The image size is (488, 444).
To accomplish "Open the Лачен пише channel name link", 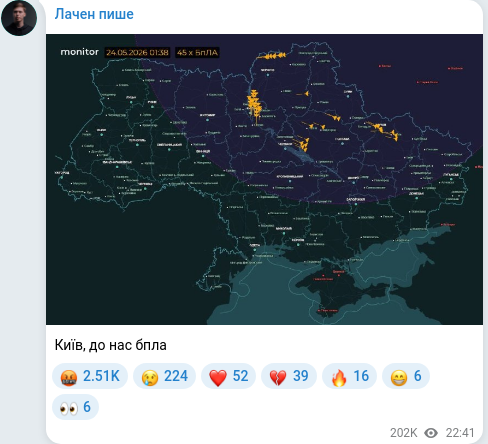I will coord(94,14).
